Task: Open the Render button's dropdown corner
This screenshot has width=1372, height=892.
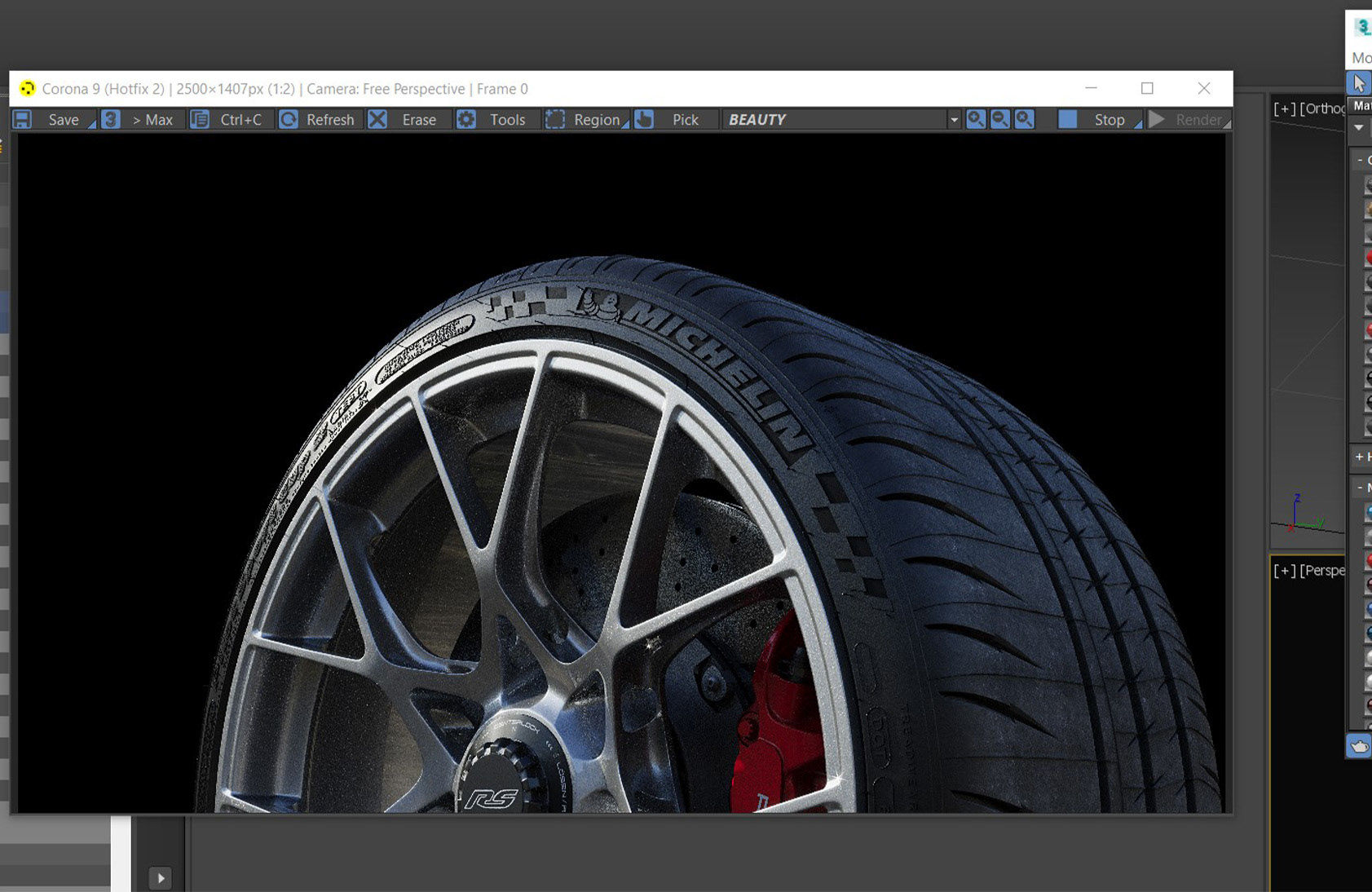Action: pos(1227,124)
